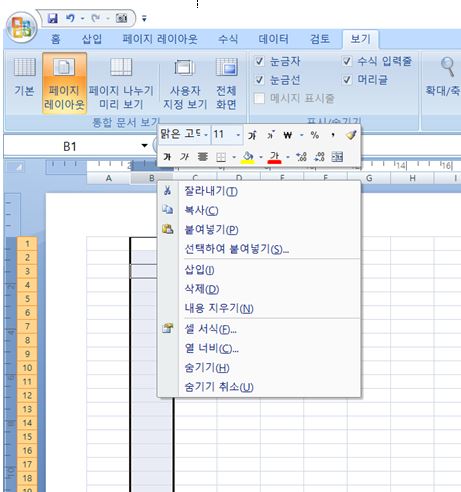Click the Message Bar (메시지 표시줄) checkbox
461x492 pixels.
tap(259, 98)
